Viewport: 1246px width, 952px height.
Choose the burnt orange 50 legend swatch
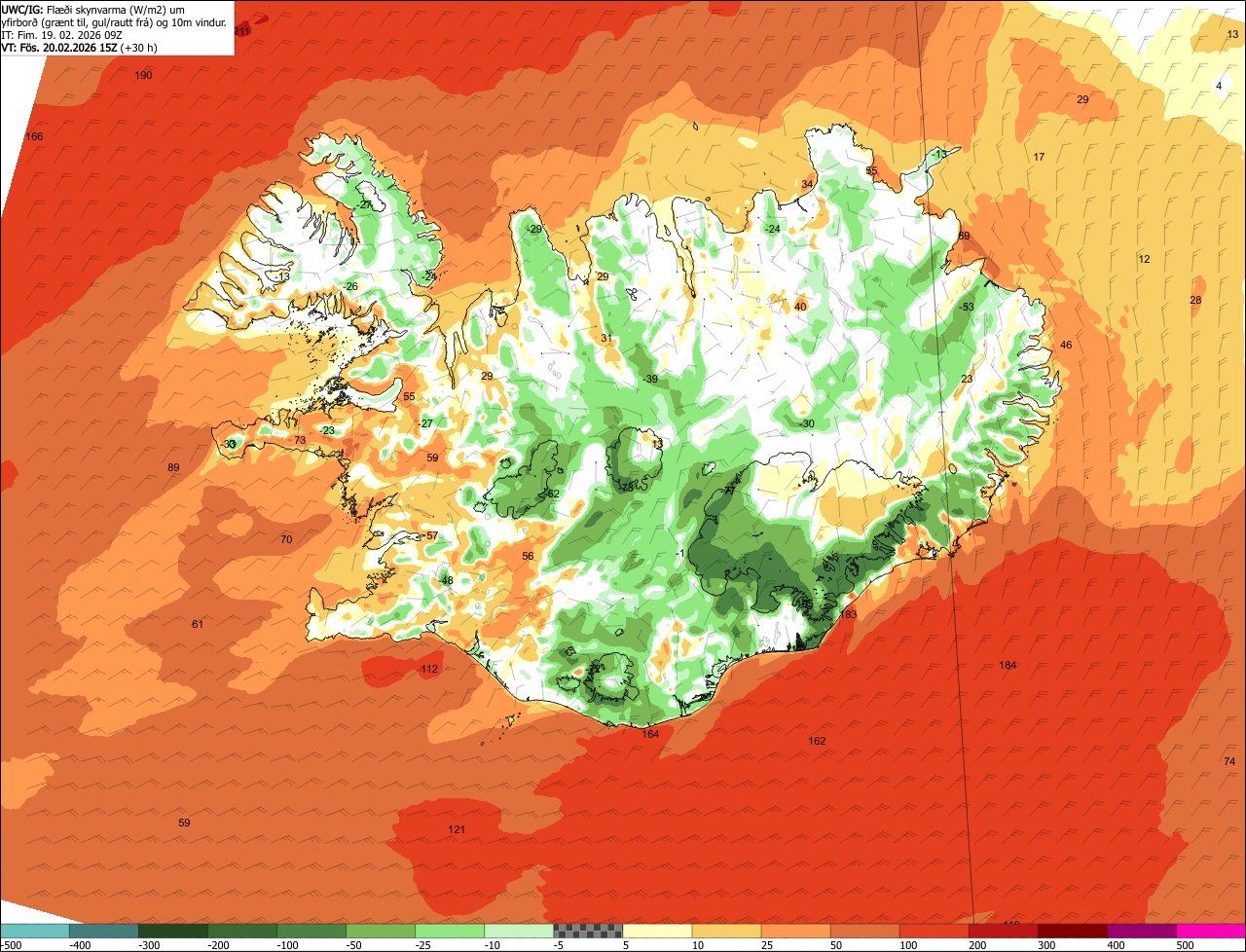coord(864,931)
